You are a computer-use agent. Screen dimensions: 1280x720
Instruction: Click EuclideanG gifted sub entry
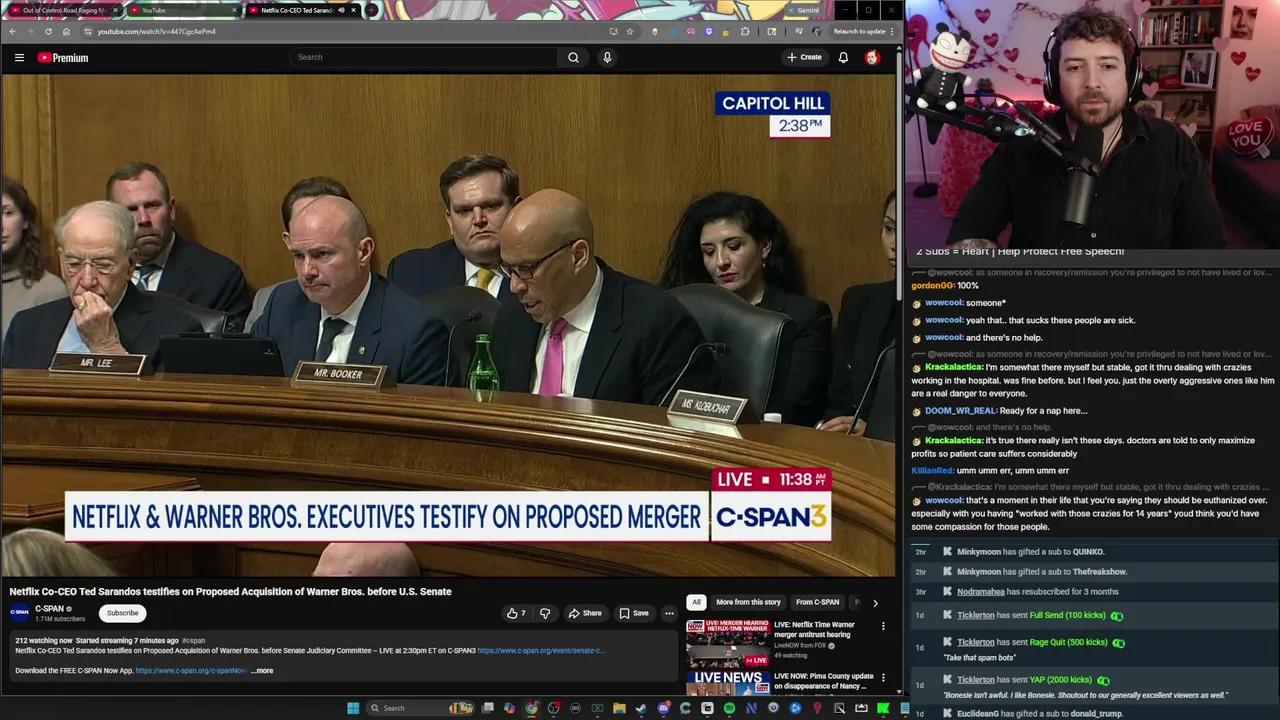[x=1094, y=713]
